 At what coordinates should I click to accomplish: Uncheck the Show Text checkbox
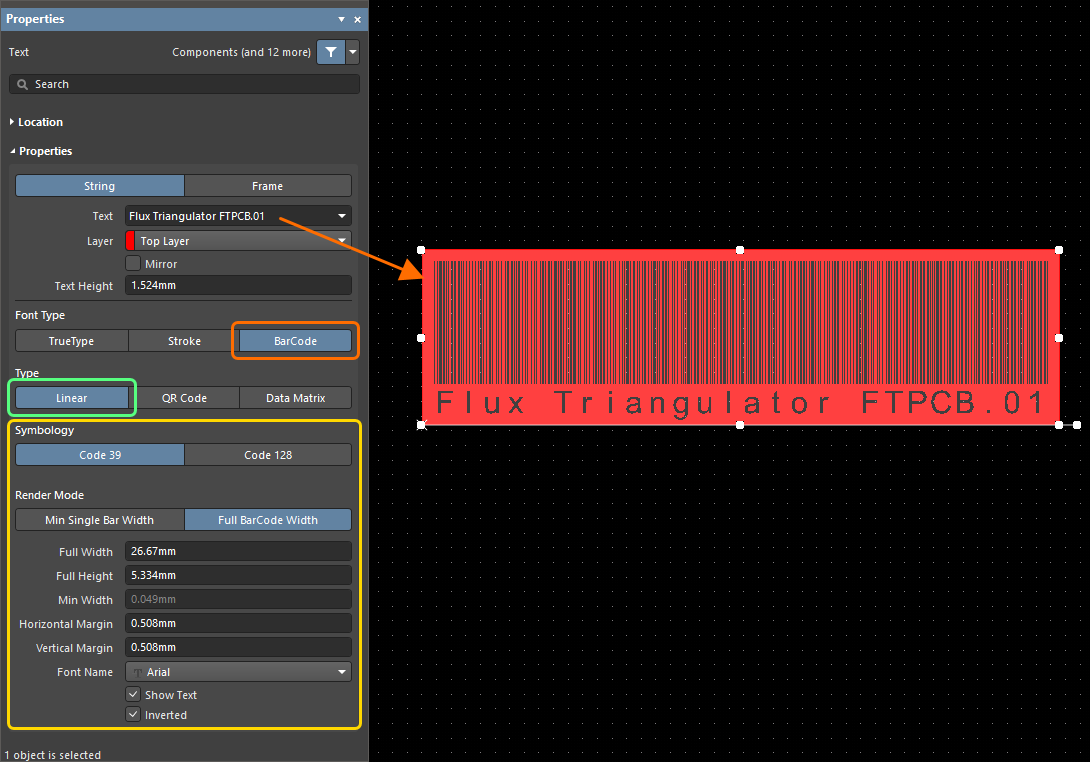click(x=133, y=695)
